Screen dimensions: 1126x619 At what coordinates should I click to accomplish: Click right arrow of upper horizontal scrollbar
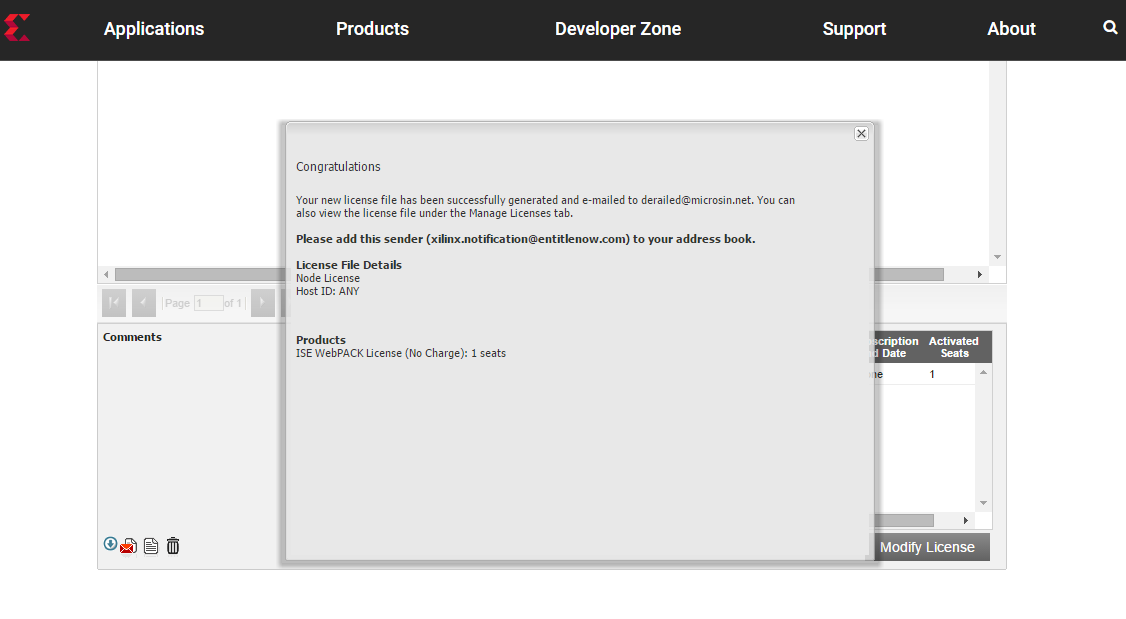pyautogui.click(x=980, y=274)
